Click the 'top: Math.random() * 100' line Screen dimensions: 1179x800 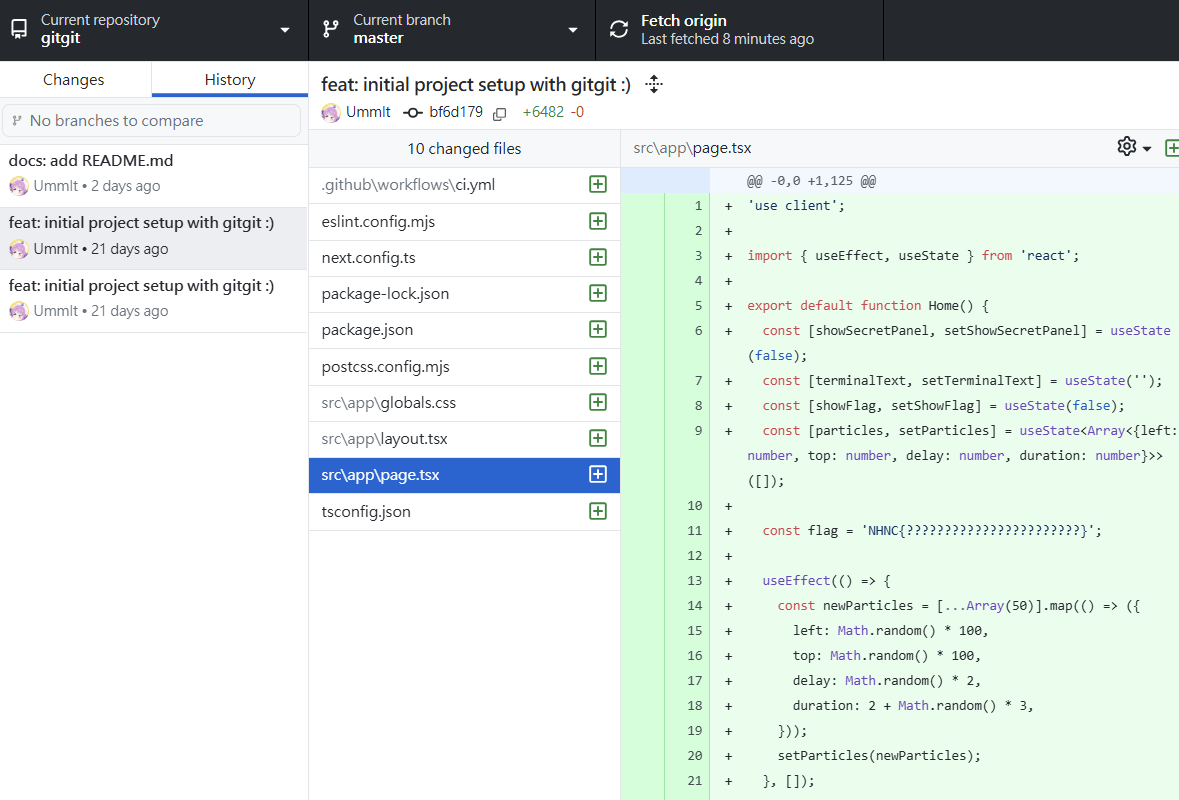[x=887, y=656]
